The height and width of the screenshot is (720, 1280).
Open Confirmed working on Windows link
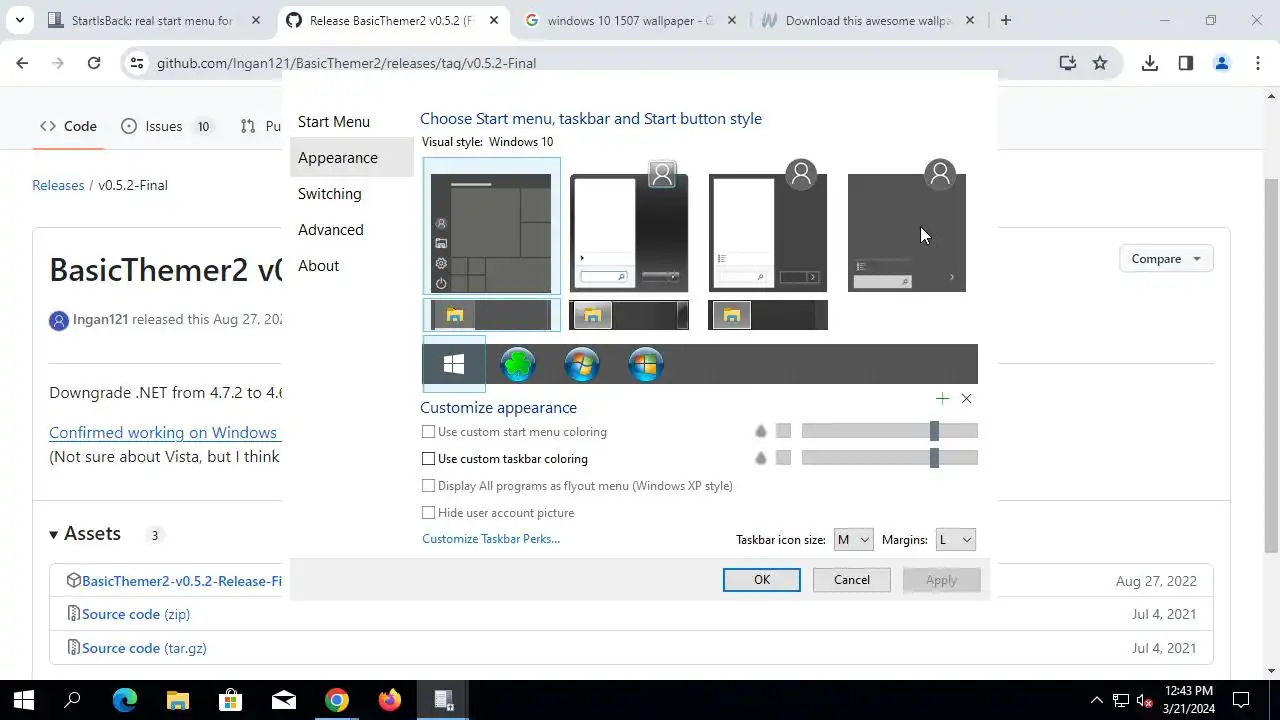[x=163, y=433]
